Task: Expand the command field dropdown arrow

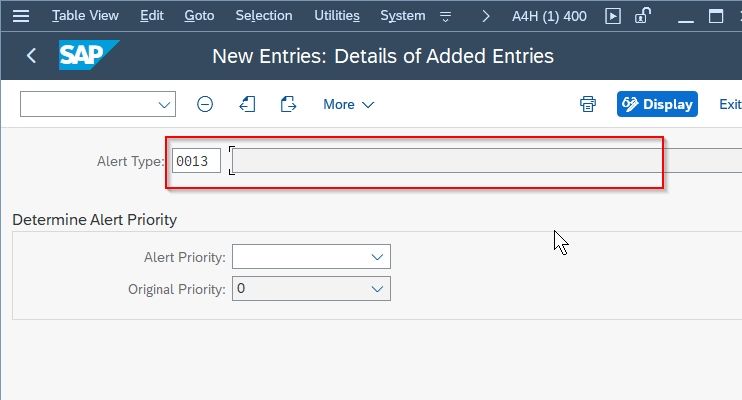Action: coord(164,105)
